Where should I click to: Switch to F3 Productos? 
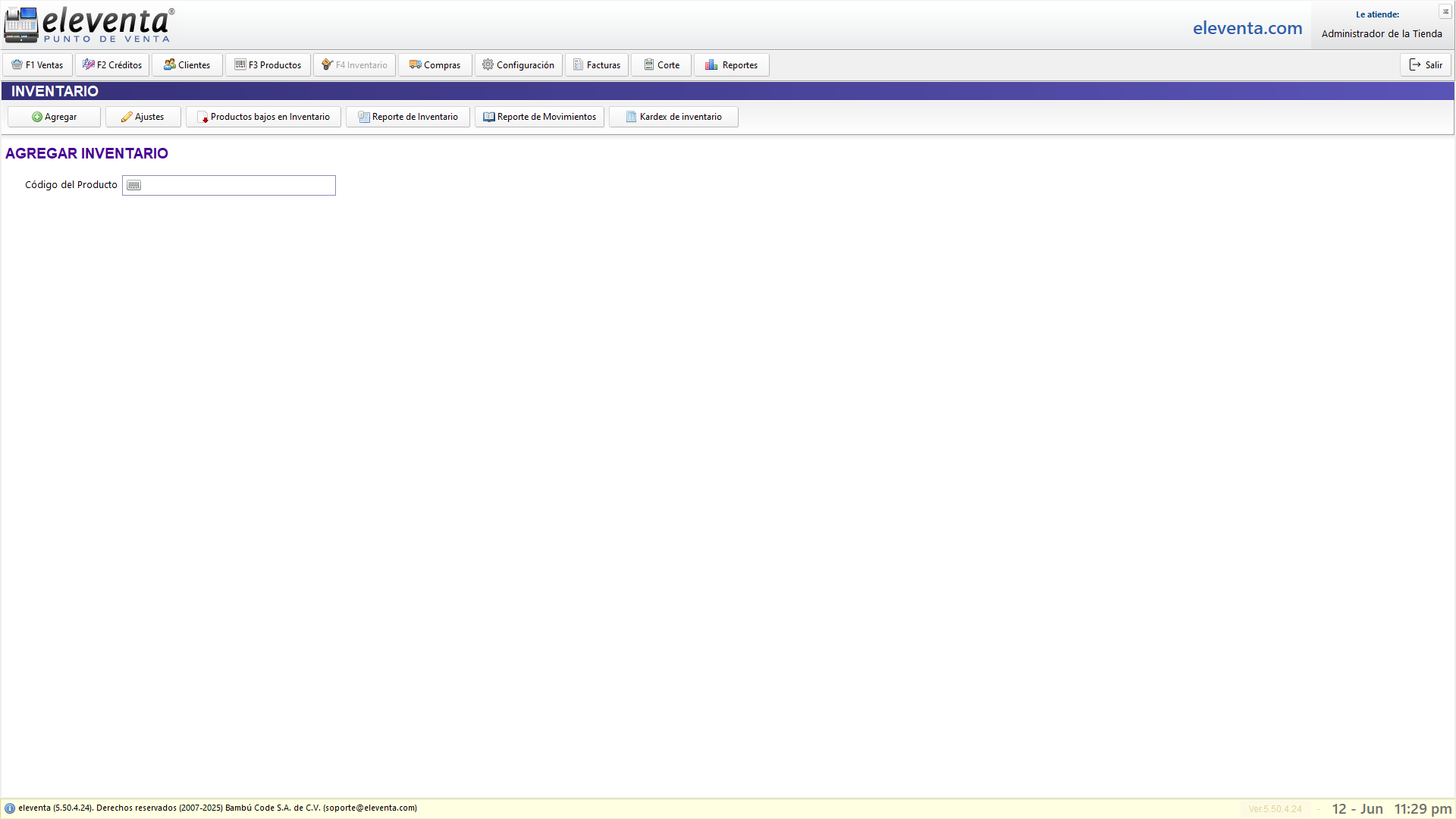pos(268,65)
